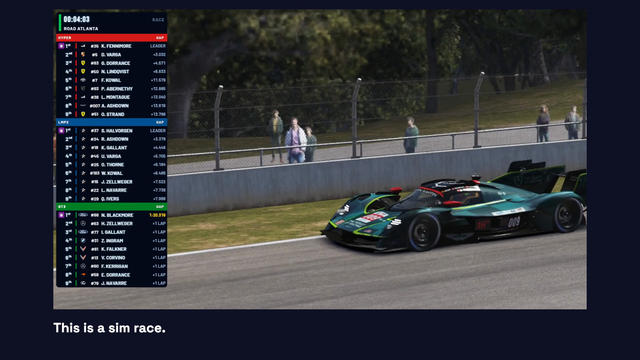Click driver name W. KOWAL

point(112,173)
